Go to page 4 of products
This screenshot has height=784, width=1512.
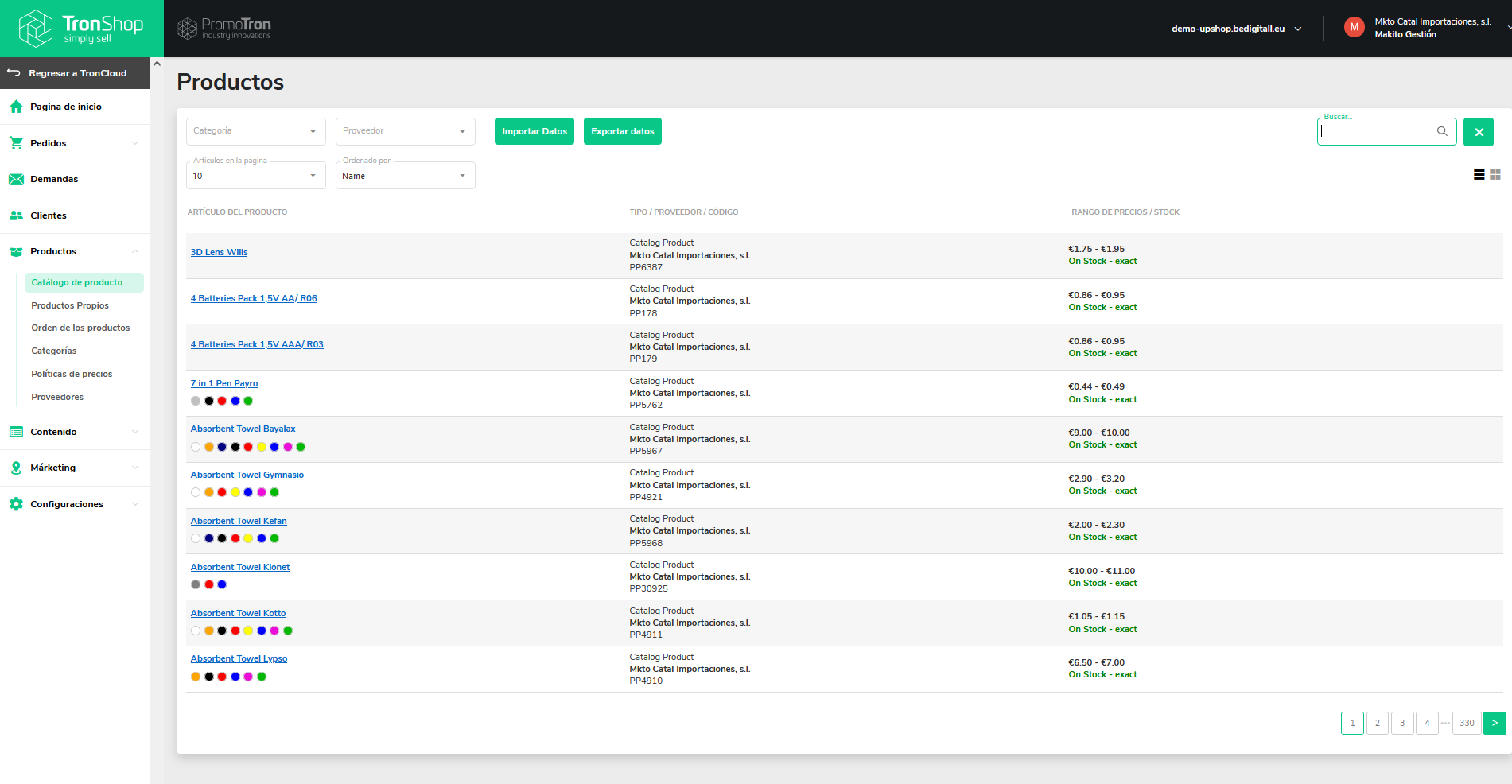click(1427, 723)
